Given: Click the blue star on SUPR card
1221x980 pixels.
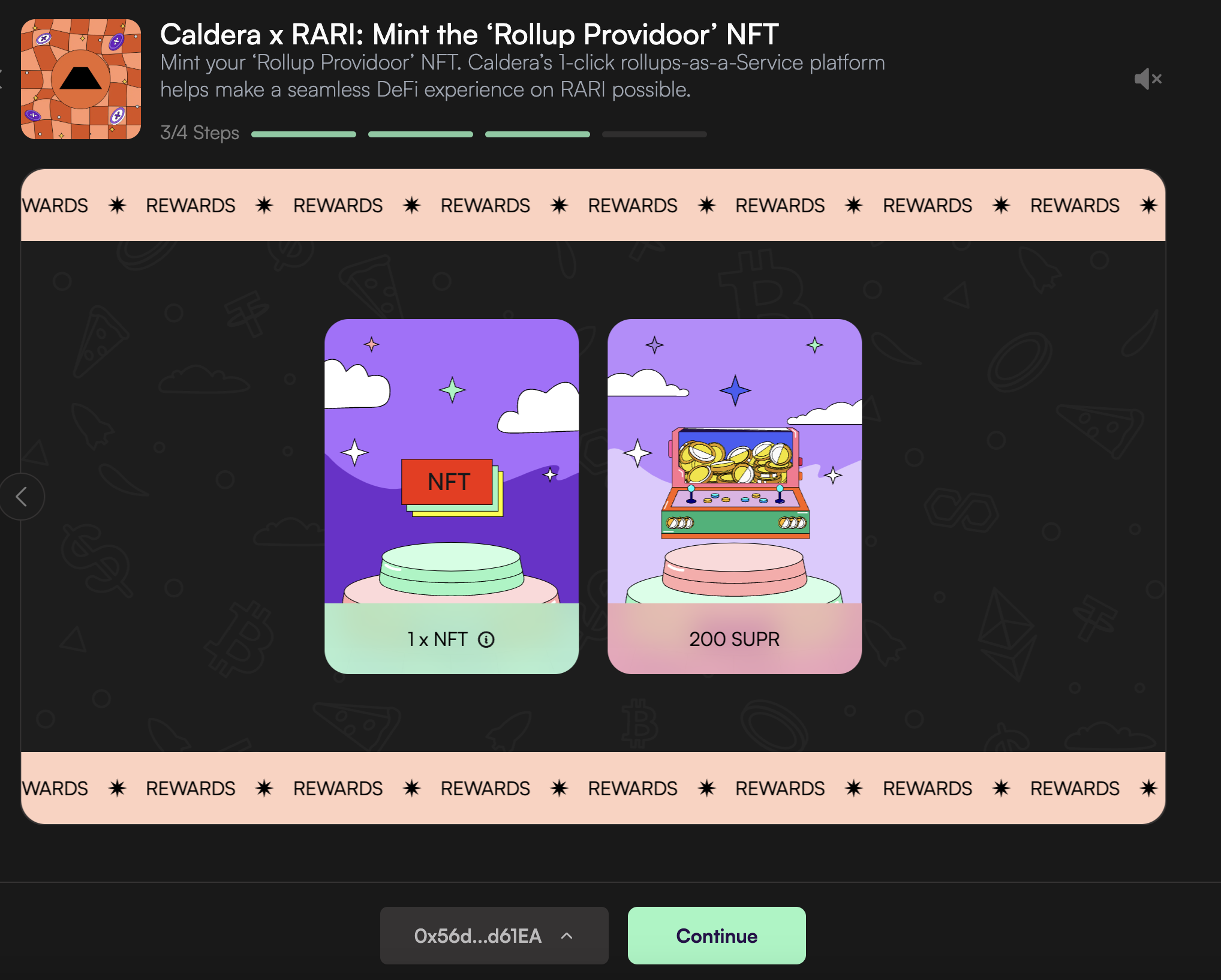Looking at the screenshot, I should coord(735,390).
